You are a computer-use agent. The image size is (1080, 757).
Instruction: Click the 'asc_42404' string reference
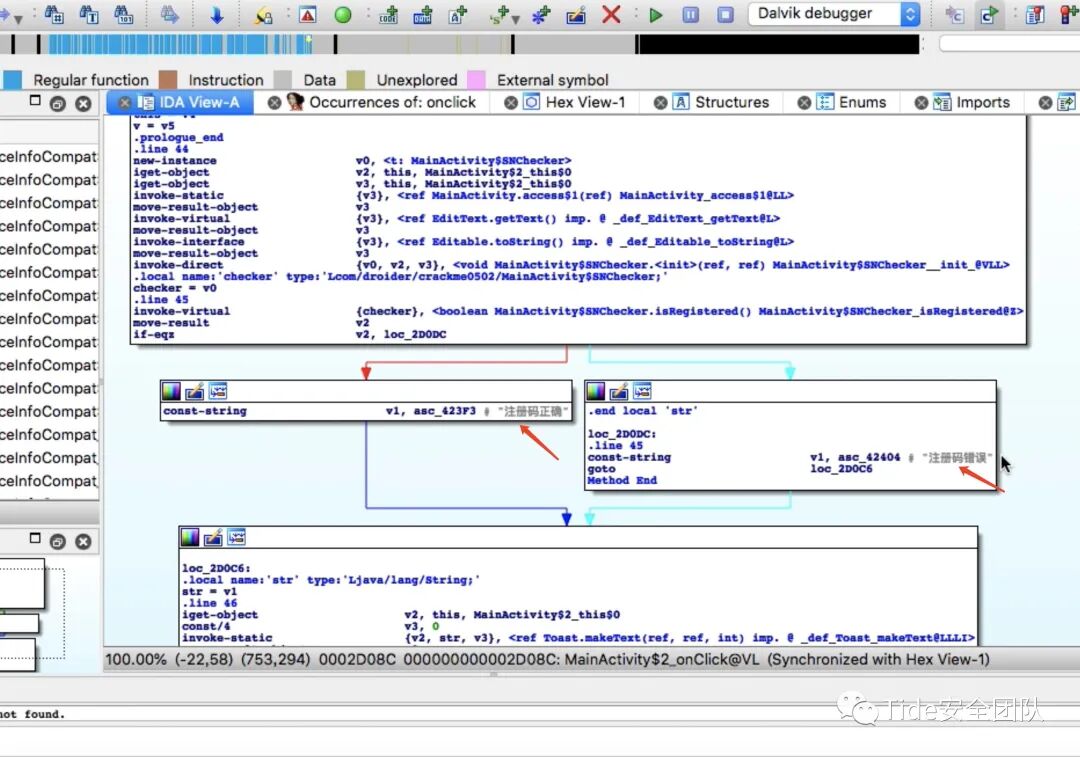pos(869,457)
